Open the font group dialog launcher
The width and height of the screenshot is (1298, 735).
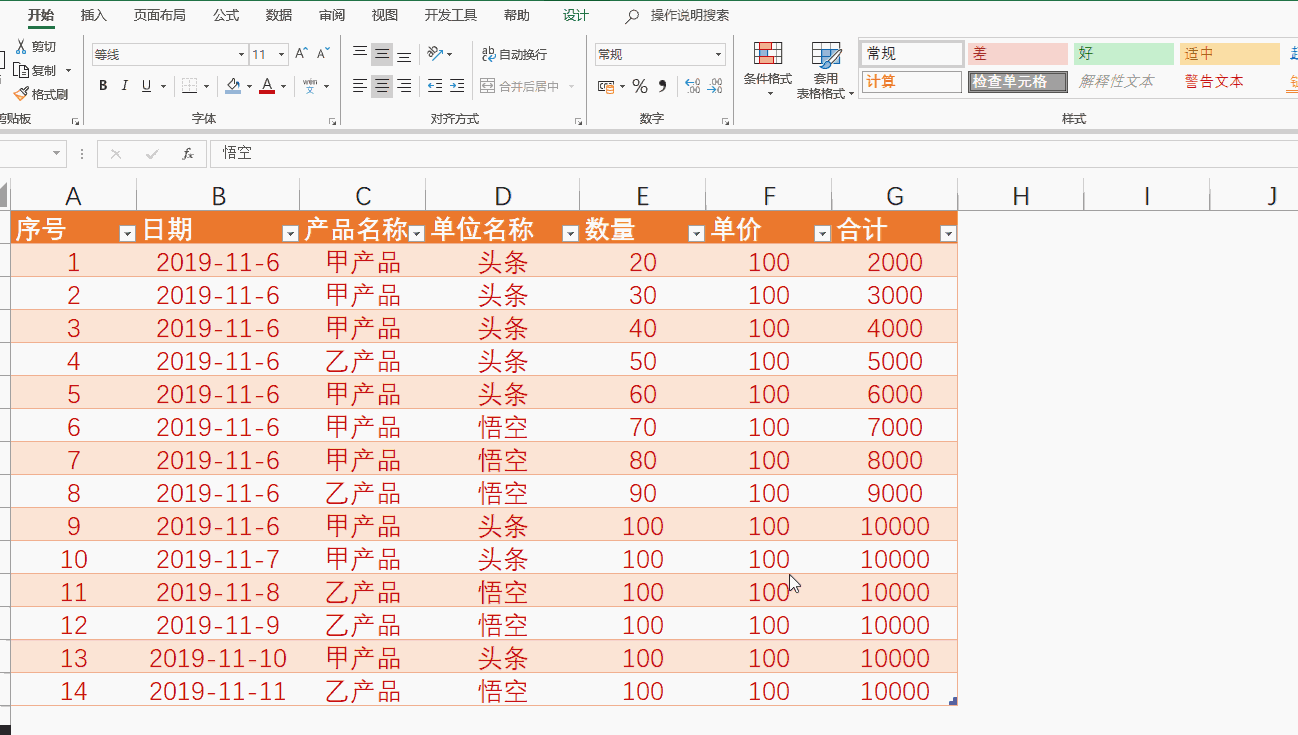pyautogui.click(x=333, y=121)
